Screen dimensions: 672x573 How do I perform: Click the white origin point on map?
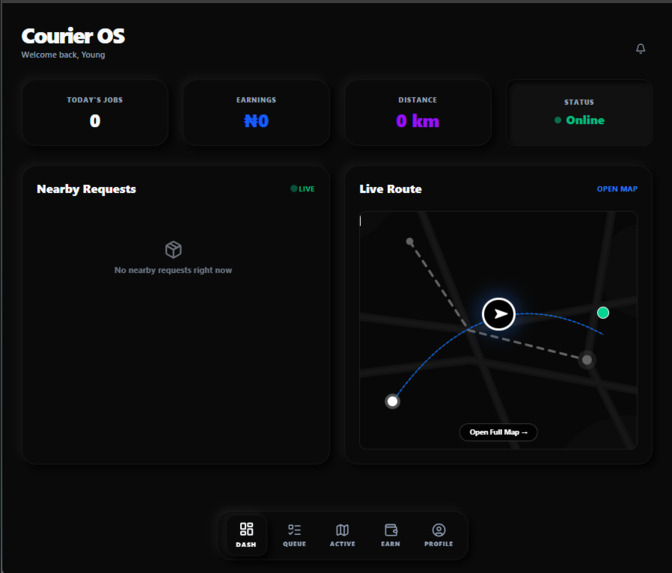tap(392, 402)
